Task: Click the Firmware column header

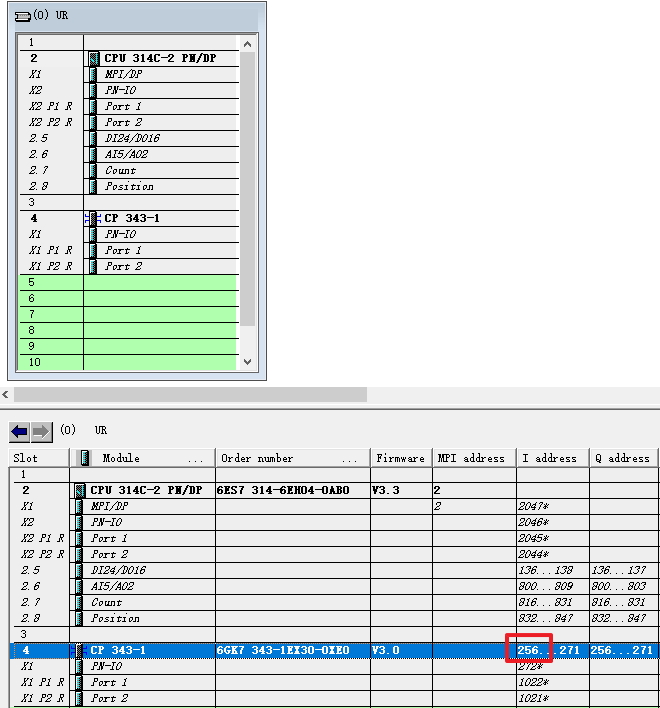Action: (x=401, y=458)
